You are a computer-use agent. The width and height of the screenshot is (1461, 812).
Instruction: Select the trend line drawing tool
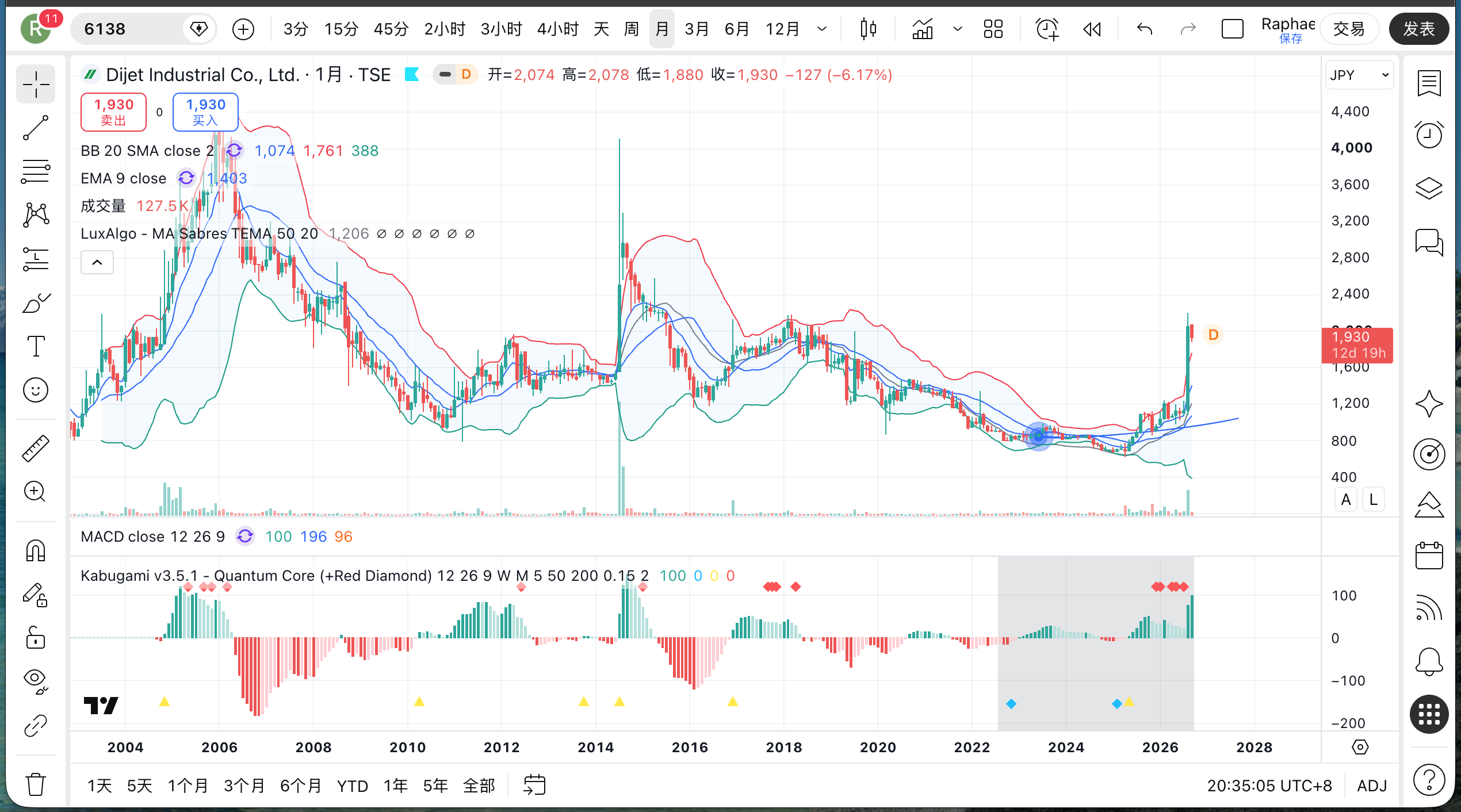point(36,128)
